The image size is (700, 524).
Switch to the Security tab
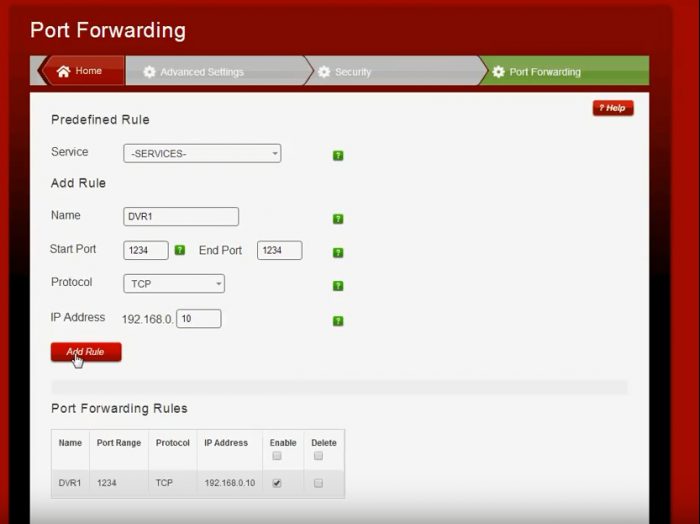(352, 72)
